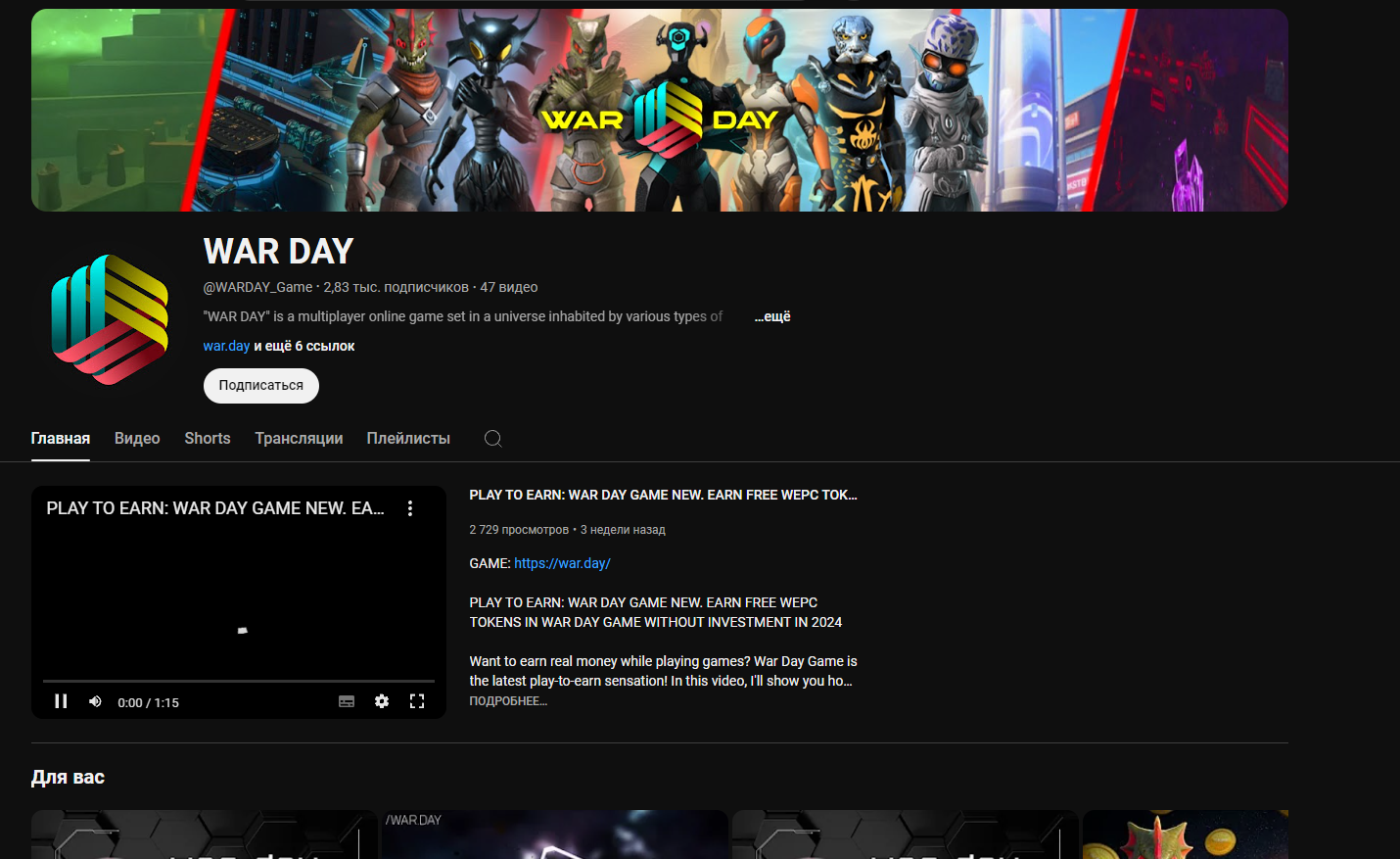The width and height of the screenshot is (1400, 859).
Task: Expand channel description with ...ещё
Action: tap(772, 316)
